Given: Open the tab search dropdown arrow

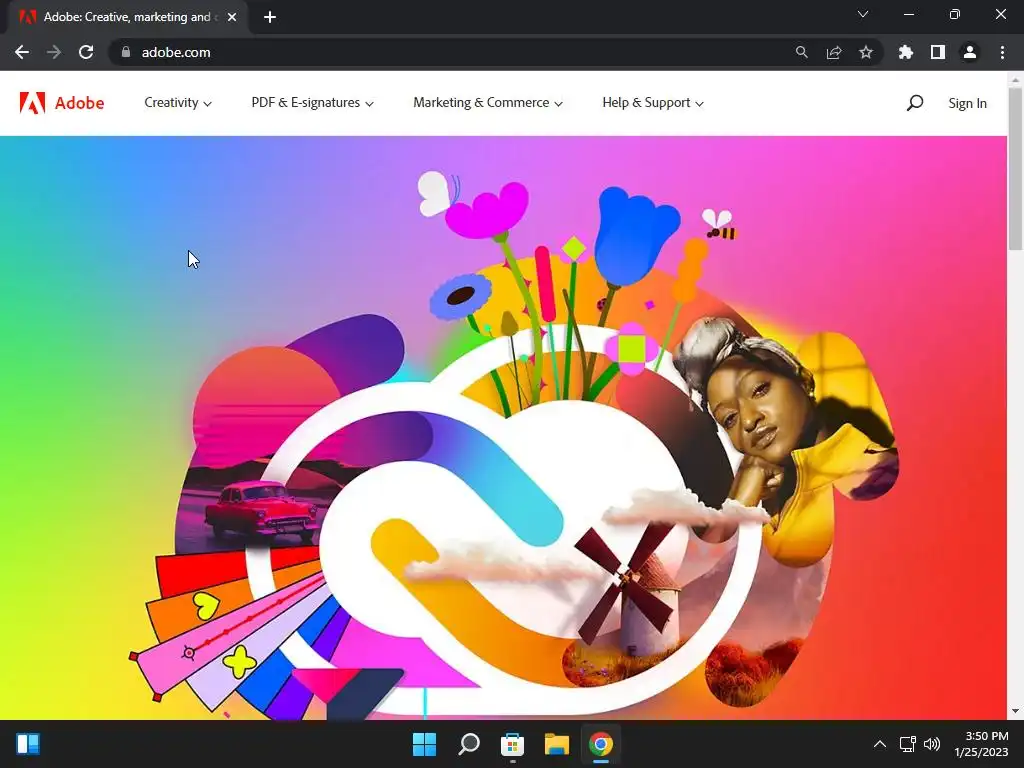Looking at the screenshot, I should [x=863, y=14].
